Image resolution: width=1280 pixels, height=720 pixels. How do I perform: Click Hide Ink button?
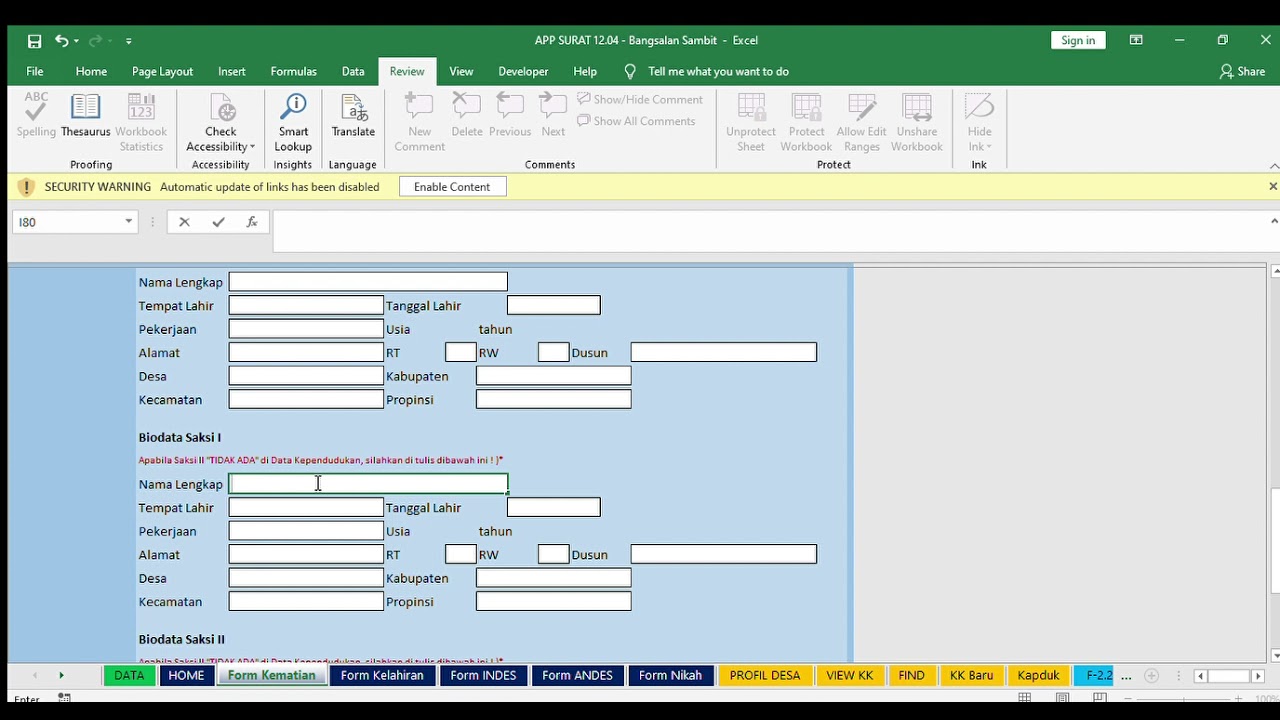(980, 122)
